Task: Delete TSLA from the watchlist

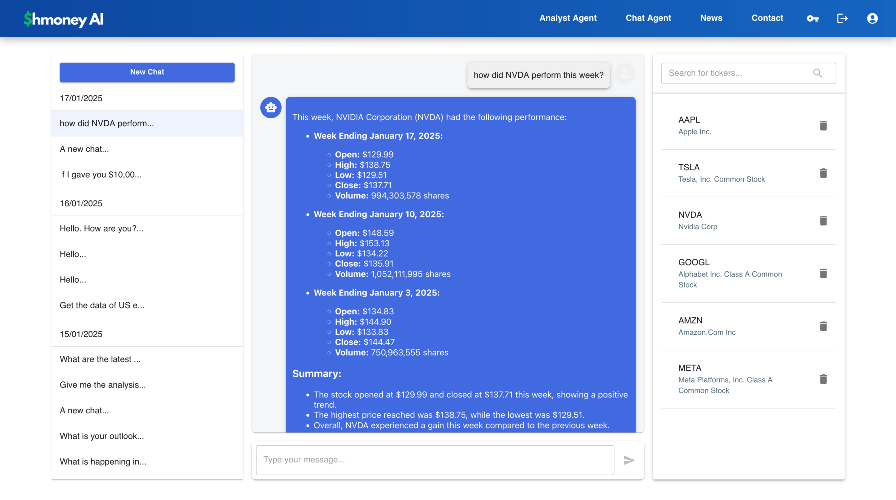Action: 823,173
